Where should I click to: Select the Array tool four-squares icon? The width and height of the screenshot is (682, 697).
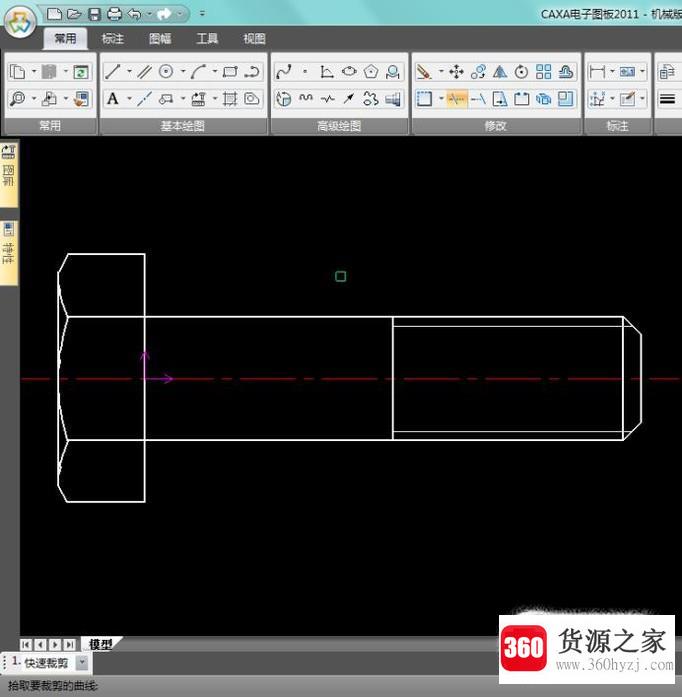click(543, 72)
